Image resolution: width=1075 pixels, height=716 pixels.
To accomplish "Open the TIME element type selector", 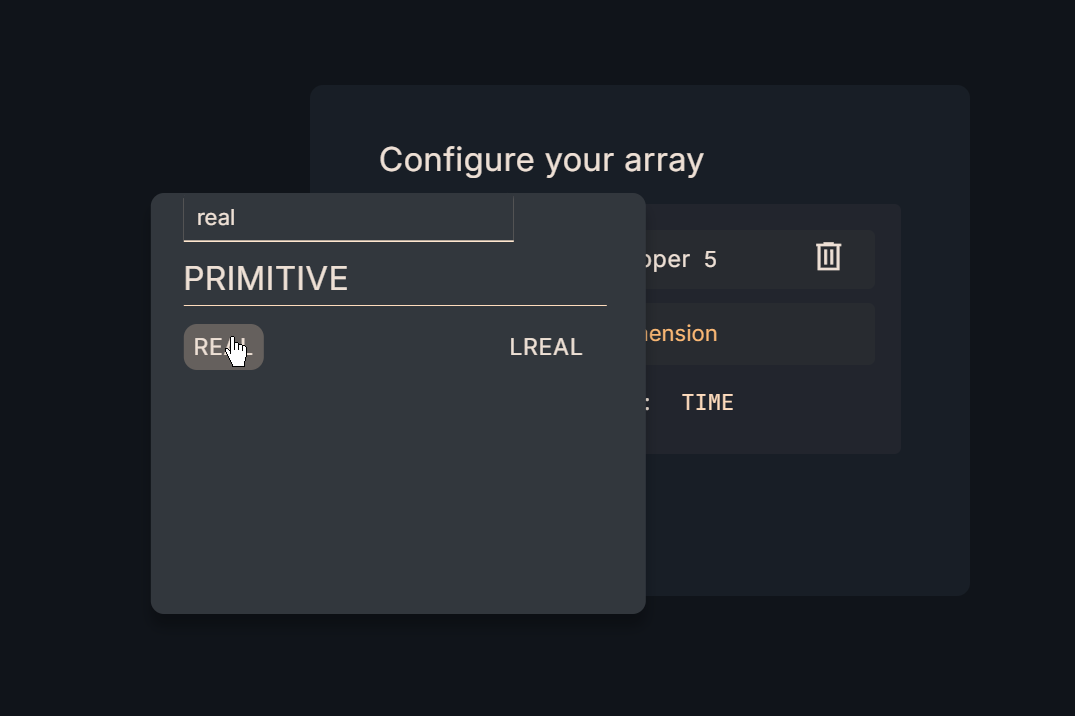I will coord(707,403).
